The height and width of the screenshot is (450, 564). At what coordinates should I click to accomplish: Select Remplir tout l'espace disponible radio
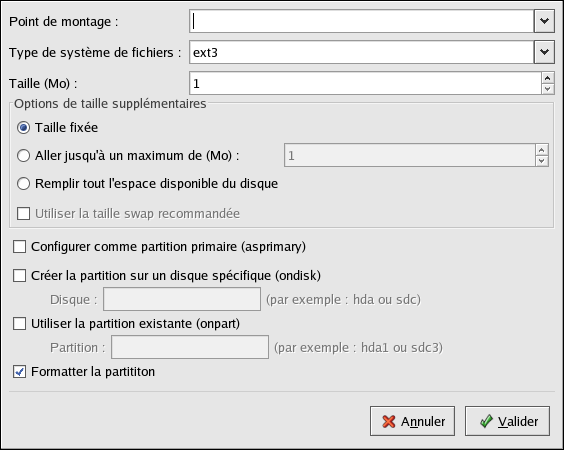coord(23,183)
